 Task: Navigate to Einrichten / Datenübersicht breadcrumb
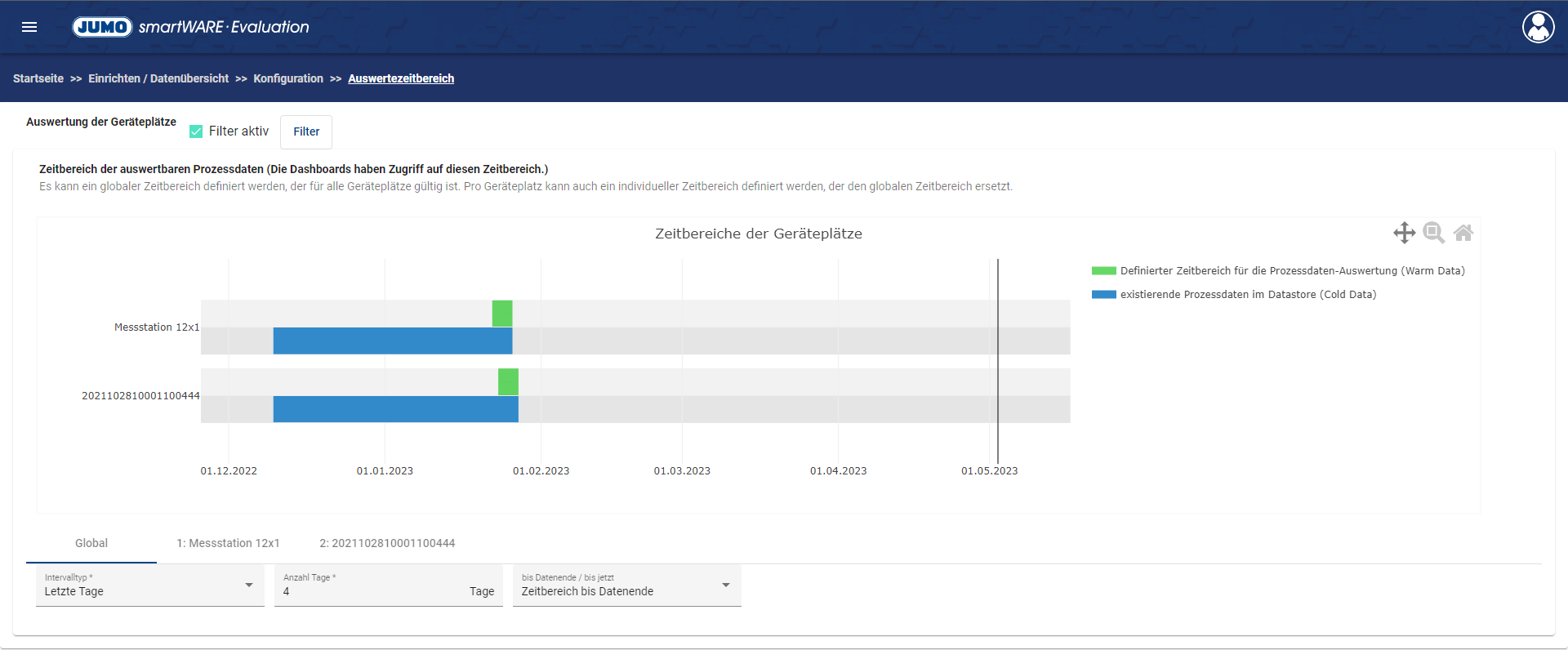click(158, 78)
